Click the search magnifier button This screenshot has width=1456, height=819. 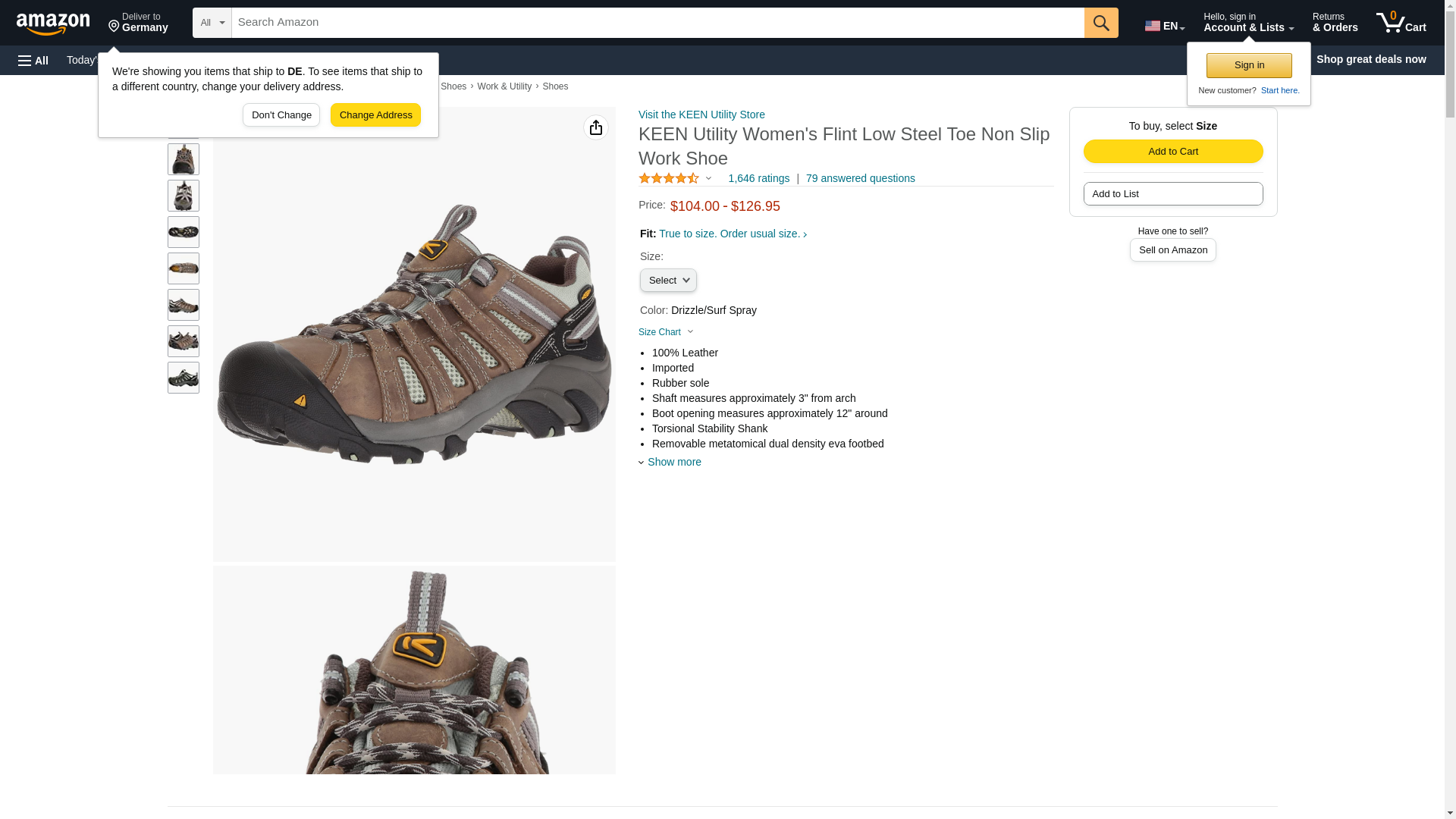pos(1101,23)
